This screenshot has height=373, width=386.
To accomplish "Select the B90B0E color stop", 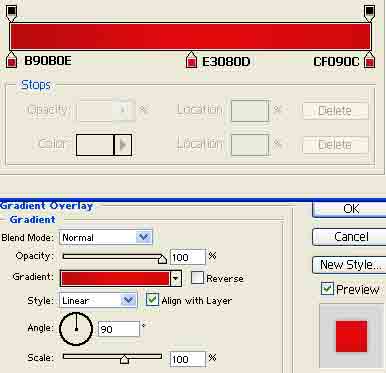I will [x=12, y=60].
